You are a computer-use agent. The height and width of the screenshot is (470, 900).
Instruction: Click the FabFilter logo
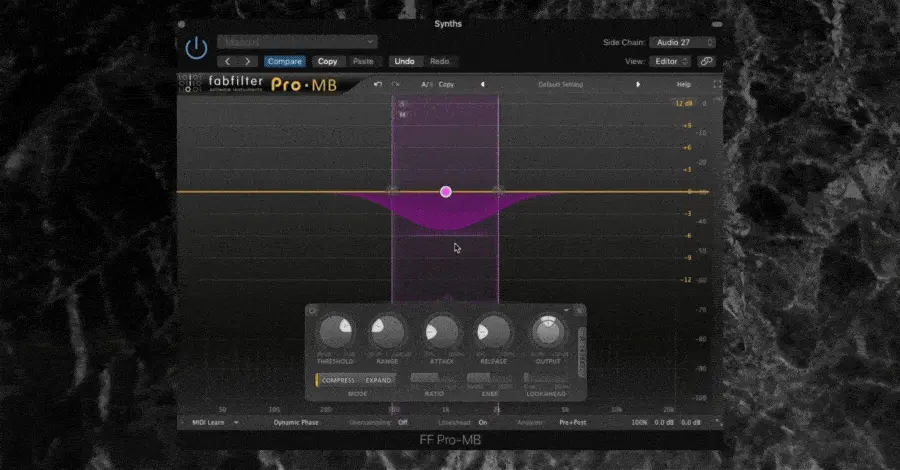tap(235, 84)
